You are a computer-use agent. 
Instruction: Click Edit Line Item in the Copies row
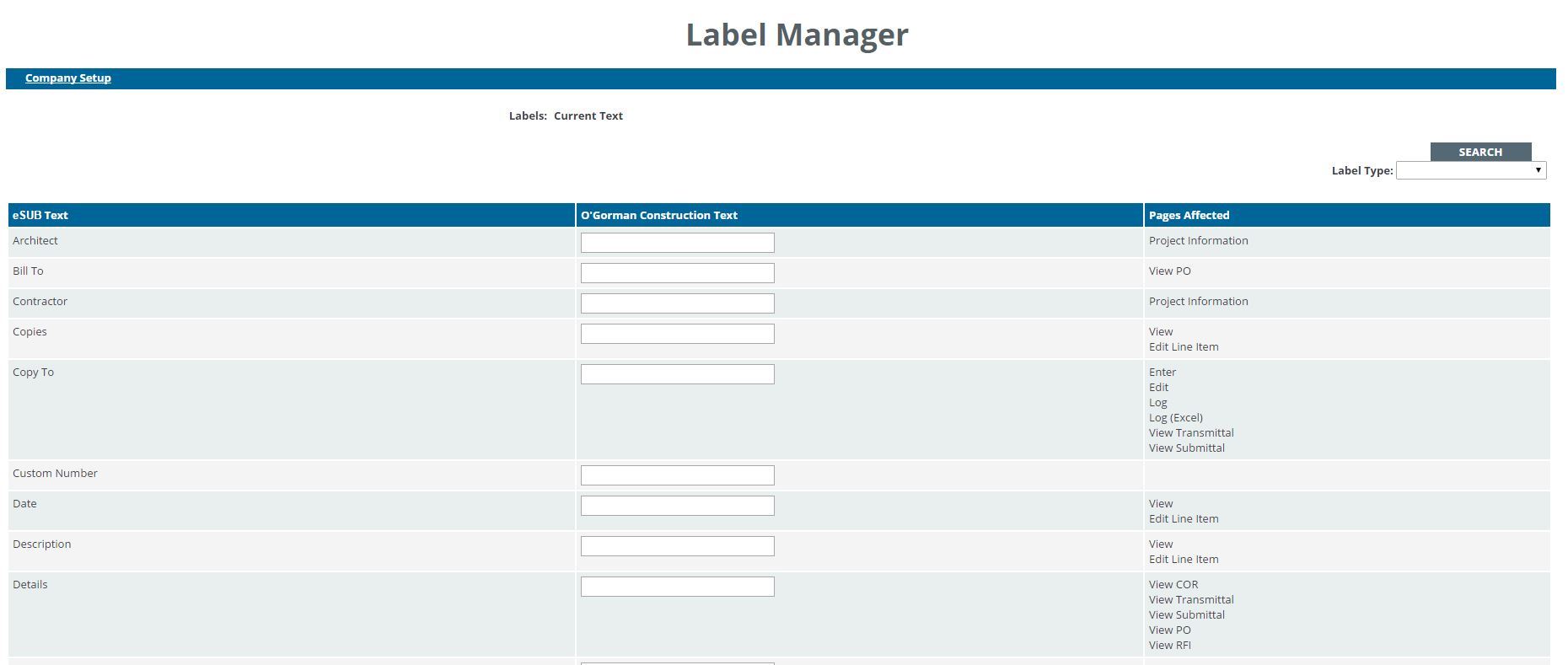point(1184,346)
